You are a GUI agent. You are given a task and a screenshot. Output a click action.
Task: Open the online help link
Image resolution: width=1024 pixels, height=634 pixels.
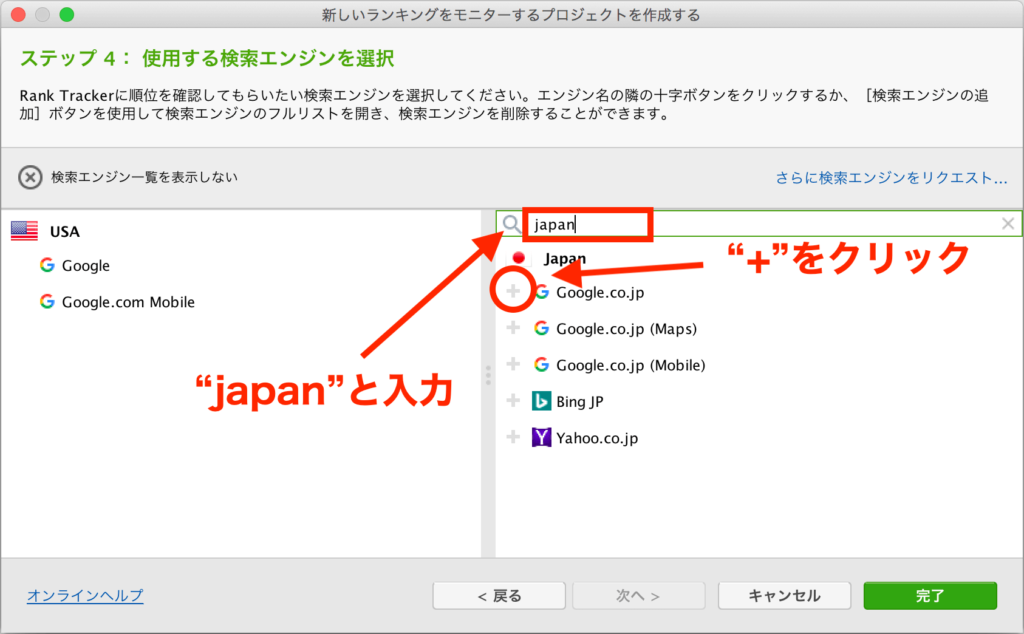[85, 595]
